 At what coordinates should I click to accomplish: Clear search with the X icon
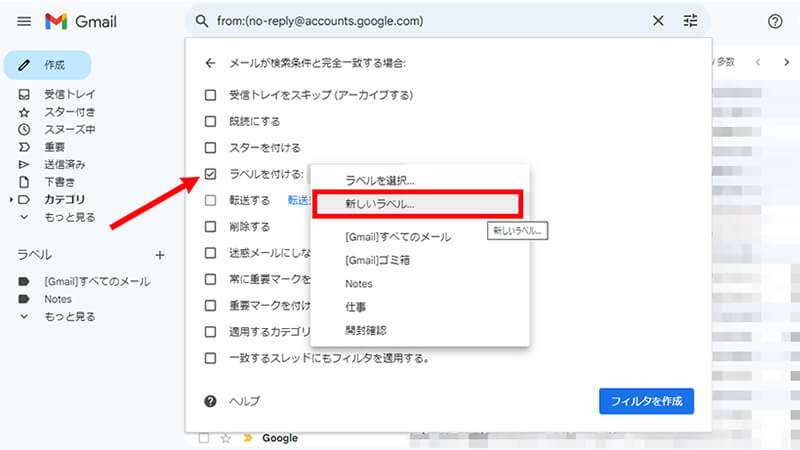(657, 21)
